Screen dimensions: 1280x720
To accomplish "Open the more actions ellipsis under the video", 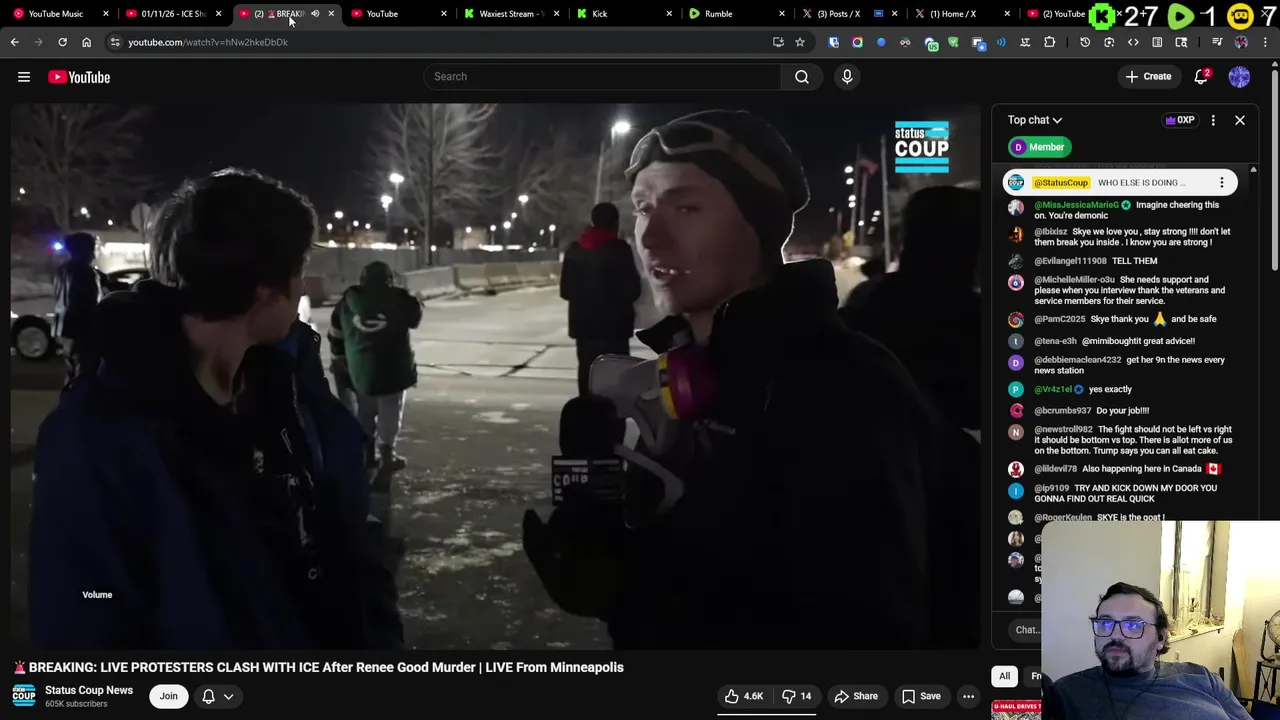I will (968, 696).
